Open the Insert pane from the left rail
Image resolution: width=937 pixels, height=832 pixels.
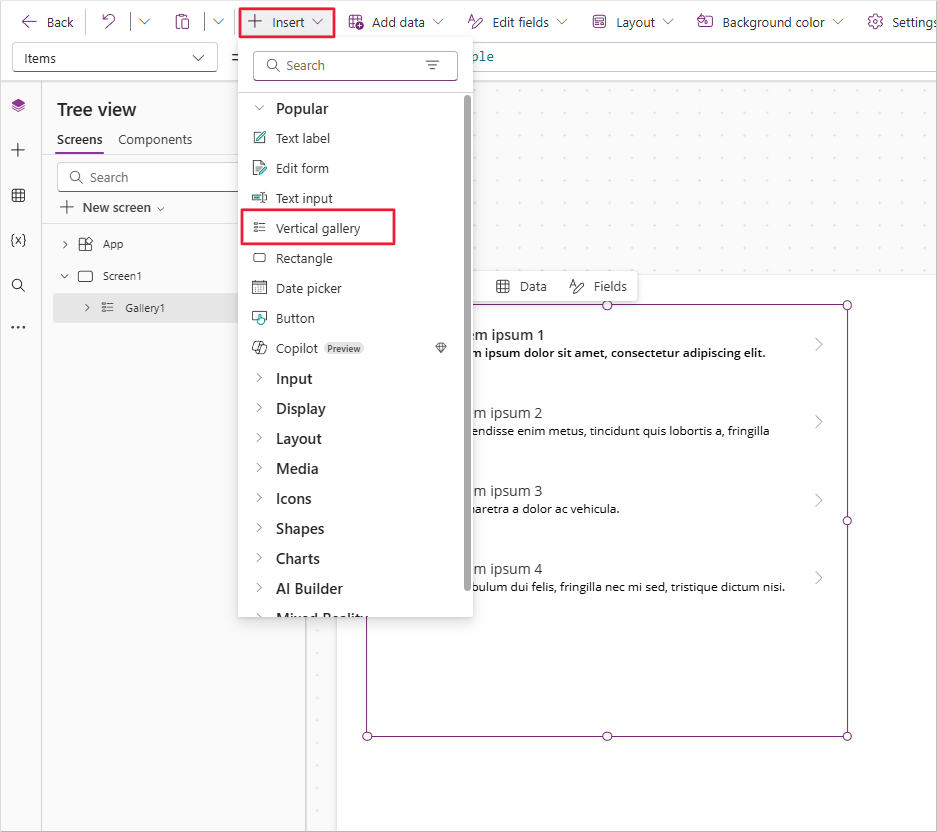click(x=17, y=149)
